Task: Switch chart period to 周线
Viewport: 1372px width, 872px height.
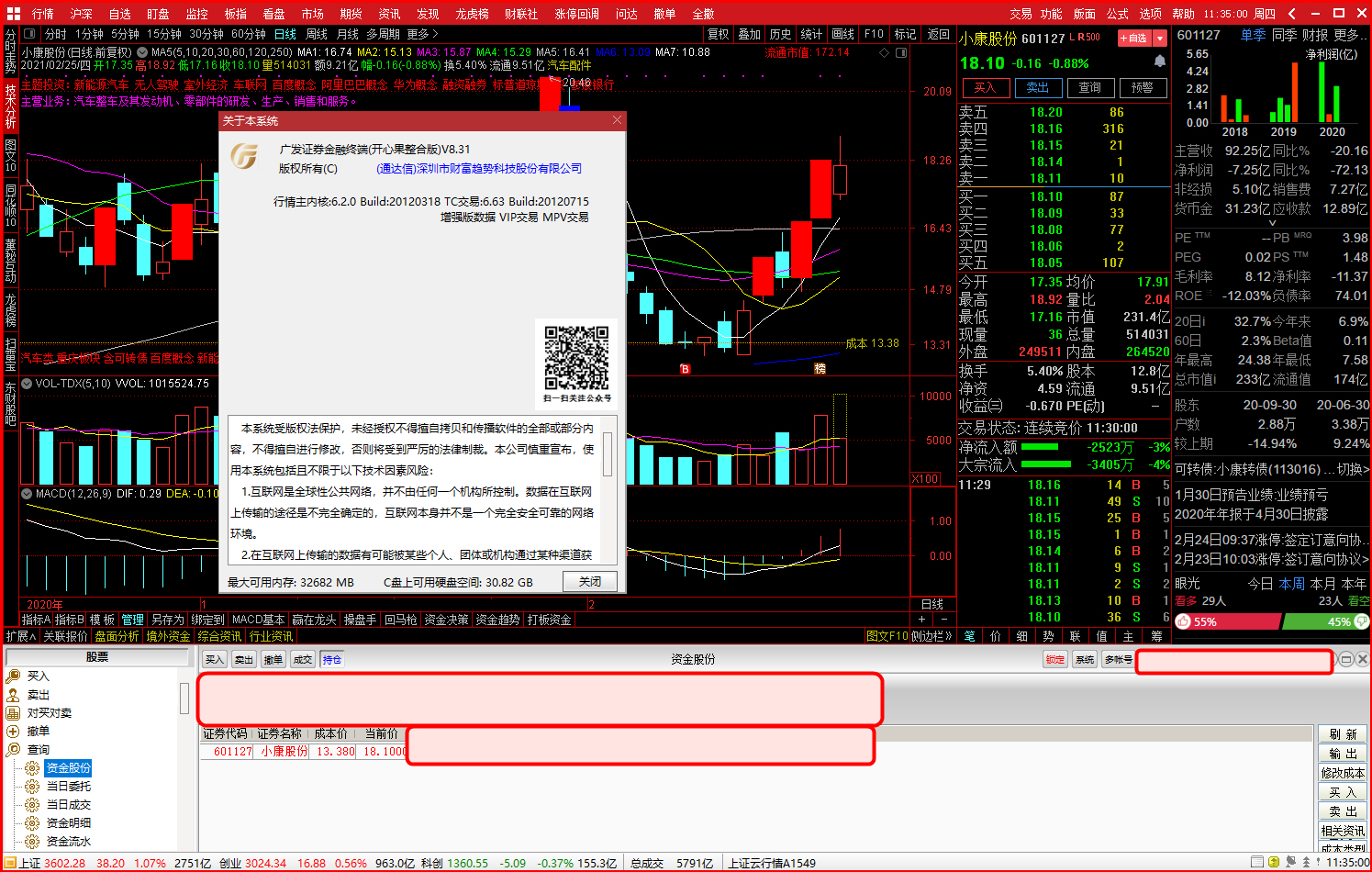Action: [x=317, y=34]
